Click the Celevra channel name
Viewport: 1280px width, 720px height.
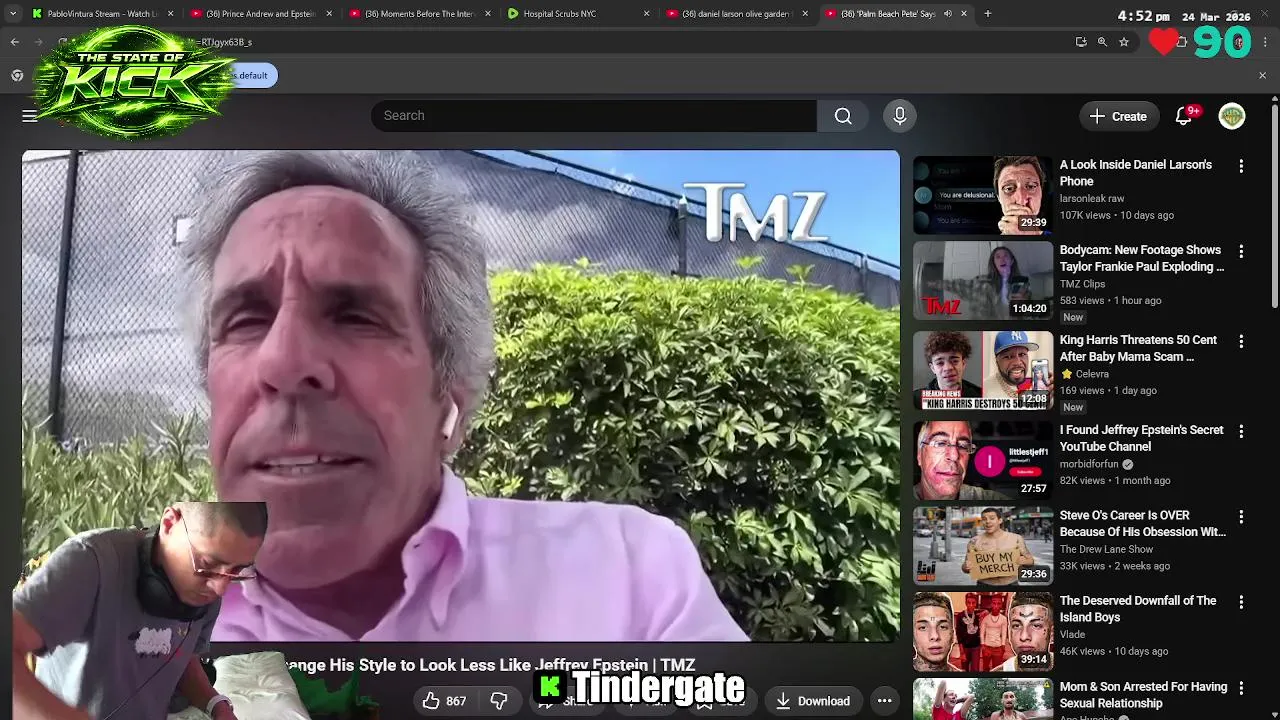[x=1092, y=374]
